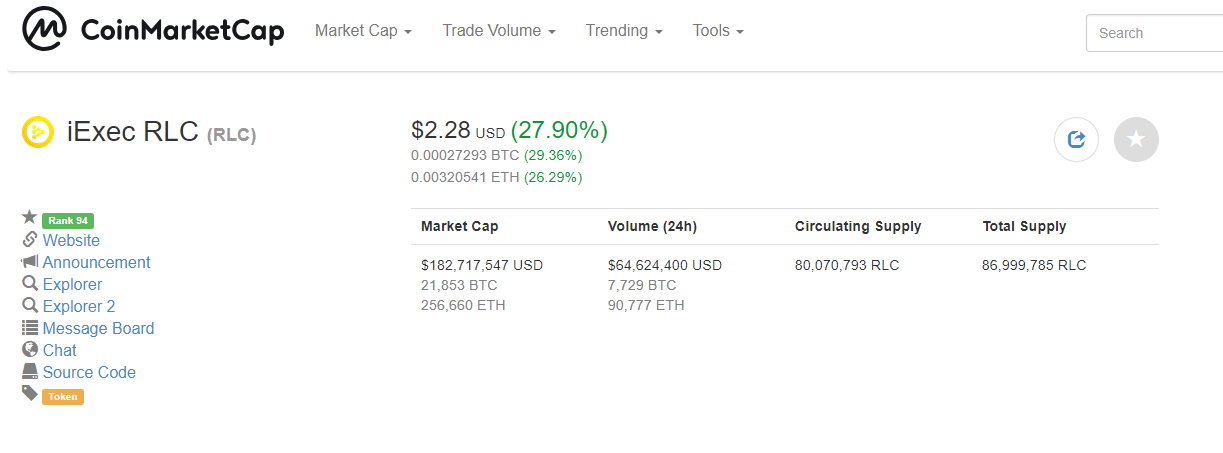Click the iExec RLC yellow coin icon
This screenshot has width=1223, height=453.
click(x=38, y=132)
